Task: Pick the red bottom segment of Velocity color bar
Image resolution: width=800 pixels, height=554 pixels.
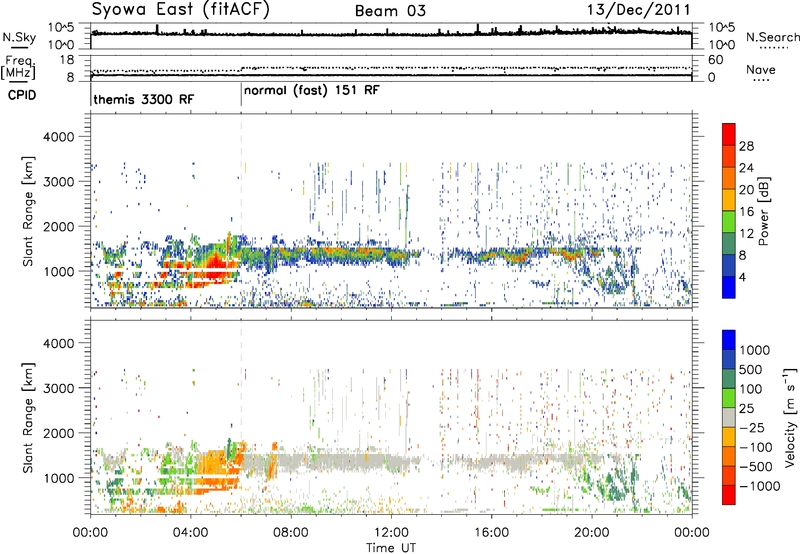Action: click(x=729, y=495)
